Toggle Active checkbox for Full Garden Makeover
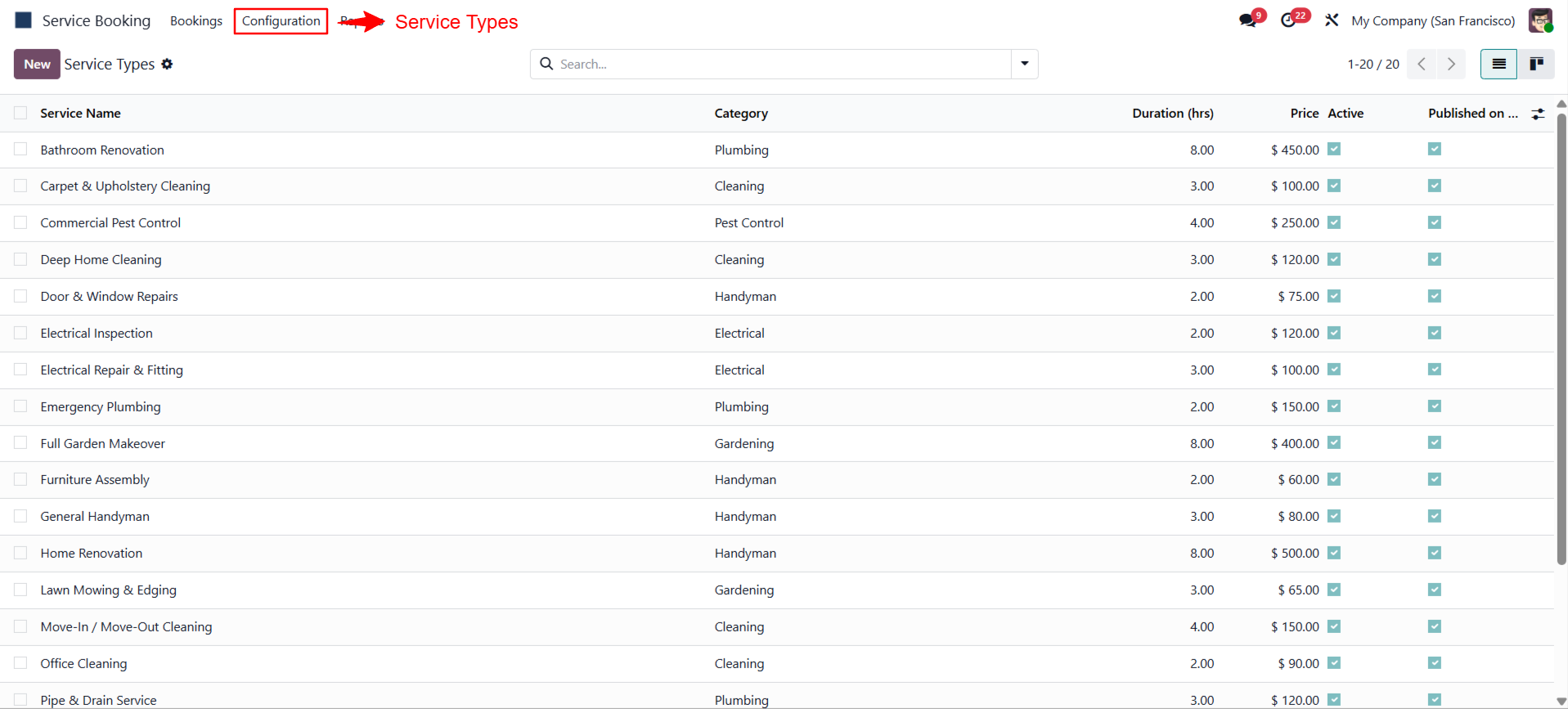The height and width of the screenshot is (709, 1568). pos(1334,442)
